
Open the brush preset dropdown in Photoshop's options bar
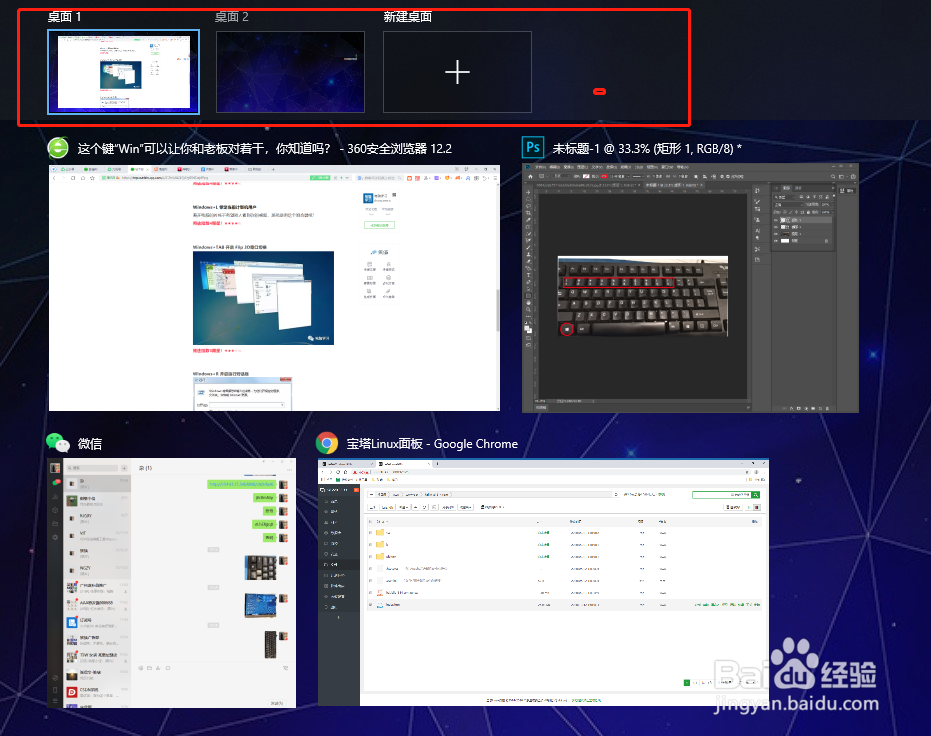[x=545, y=176]
